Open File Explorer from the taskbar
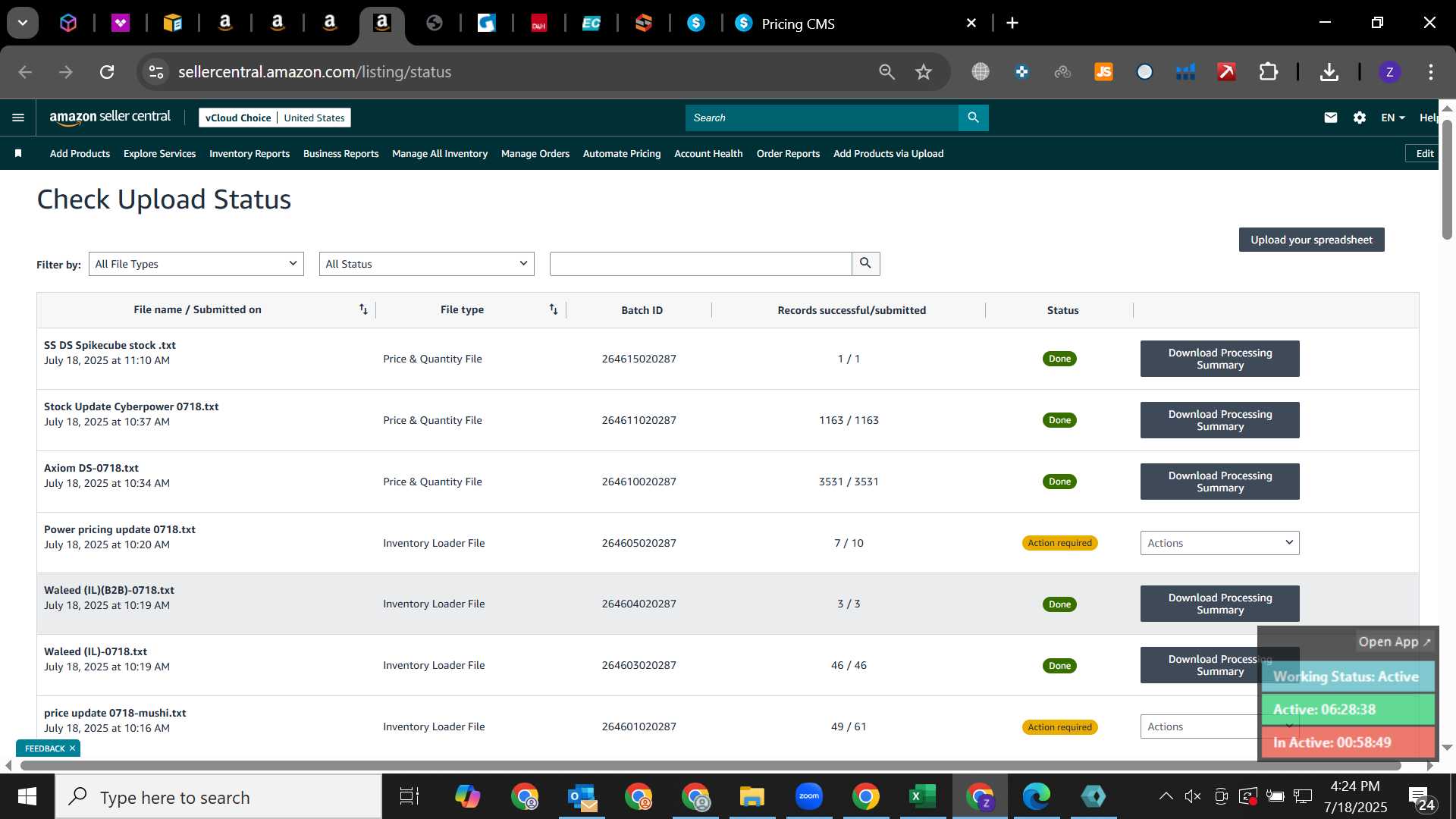The width and height of the screenshot is (1456, 819). tap(752, 796)
